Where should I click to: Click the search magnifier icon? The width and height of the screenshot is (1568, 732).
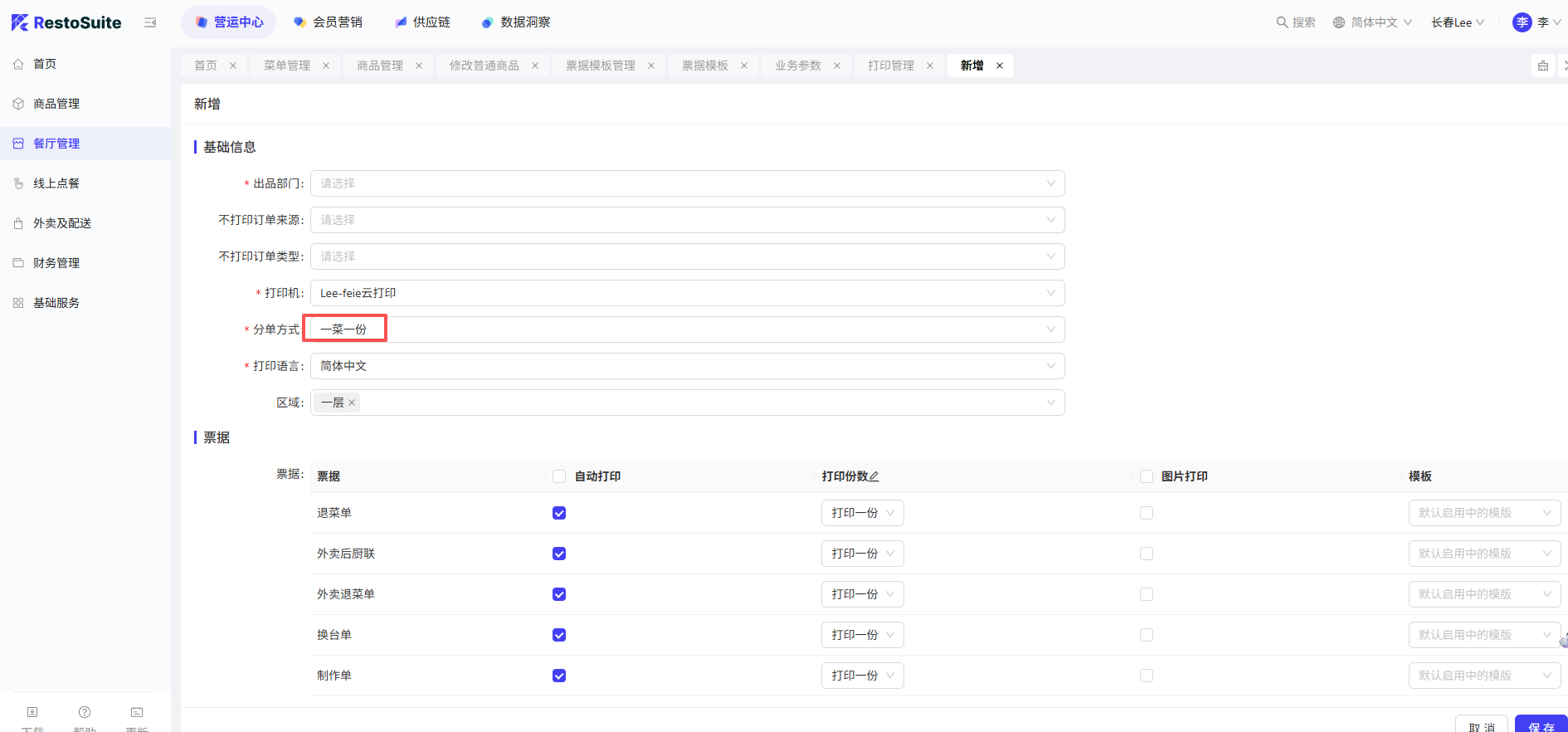(x=1282, y=22)
